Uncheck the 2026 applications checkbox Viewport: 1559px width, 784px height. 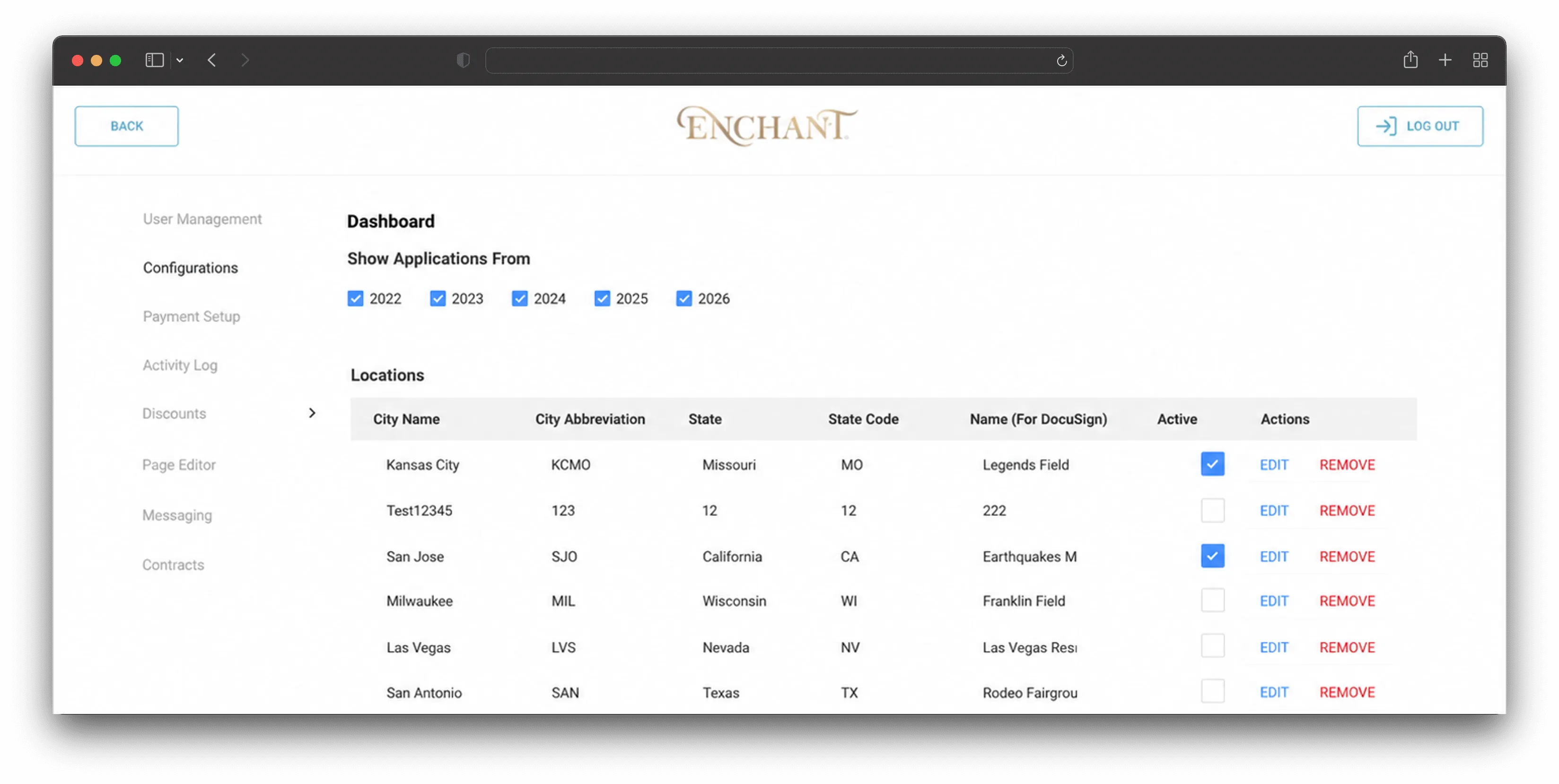tap(684, 298)
